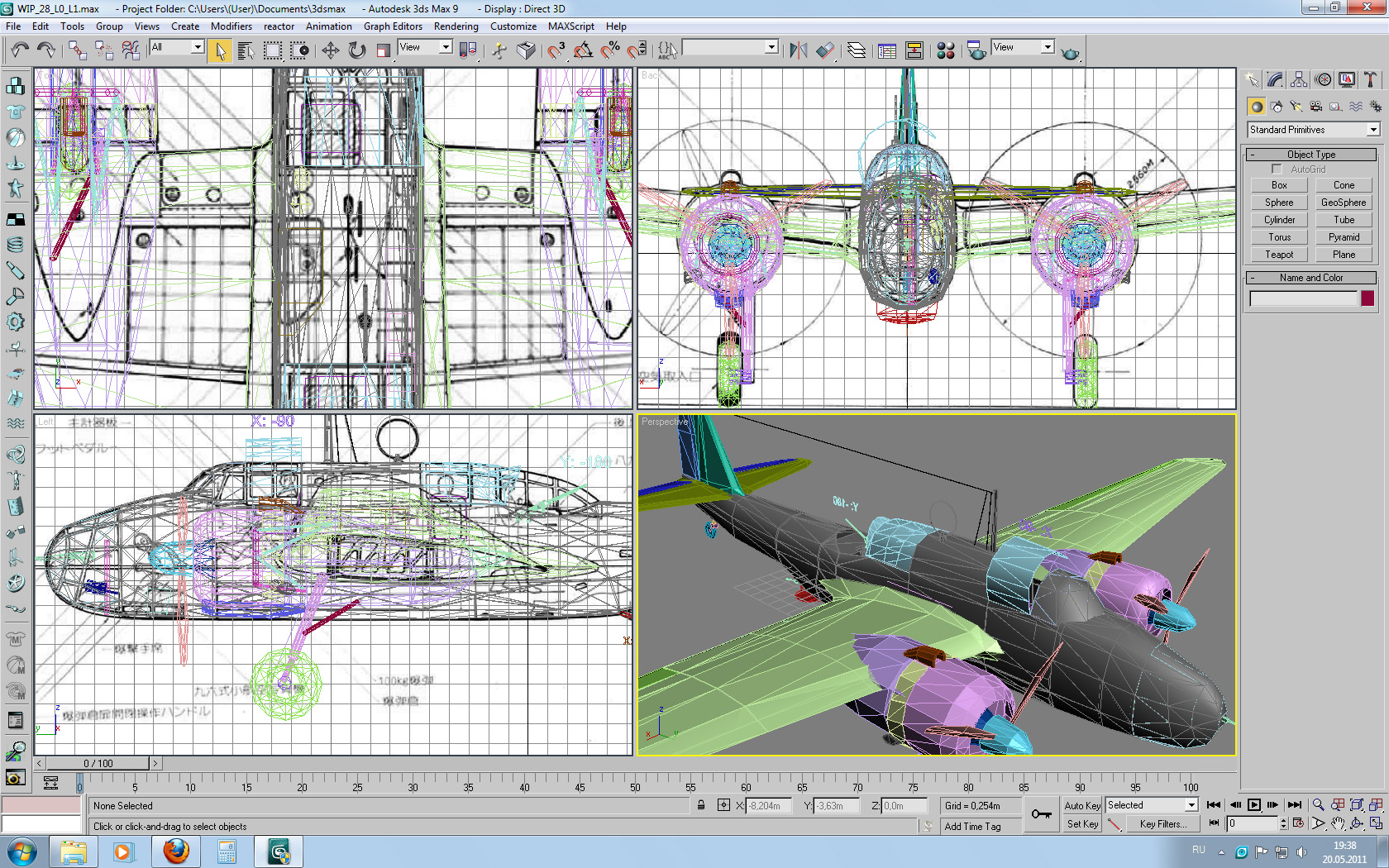This screenshot has width=1389, height=868.
Task: Open the Layer Manager icon
Action: click(857, 50)
